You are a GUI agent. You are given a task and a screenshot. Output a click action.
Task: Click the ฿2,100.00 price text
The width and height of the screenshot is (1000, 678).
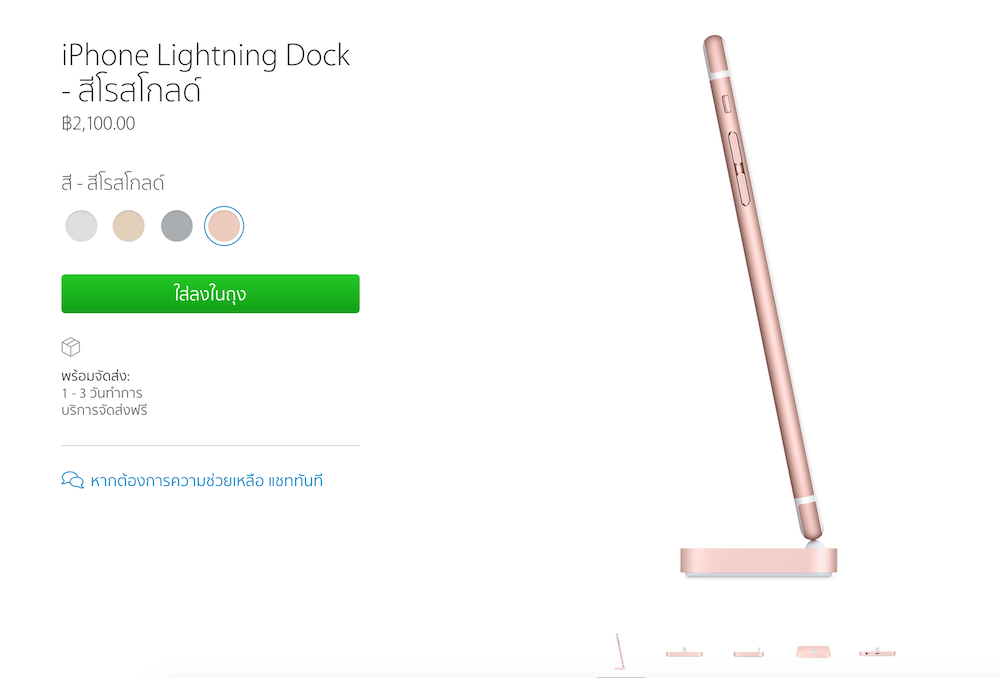(98, 123)
